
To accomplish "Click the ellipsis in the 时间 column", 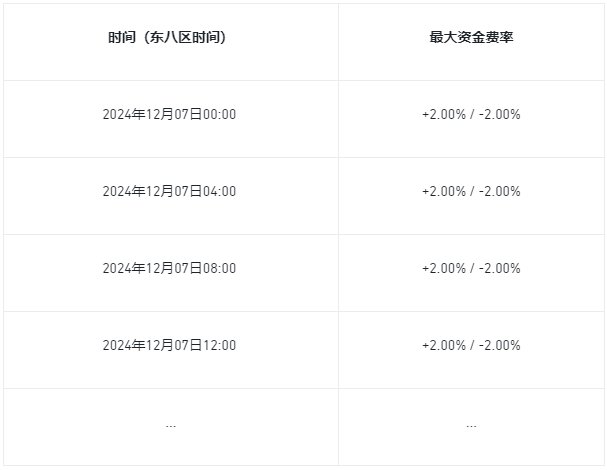I will (170, 426).
